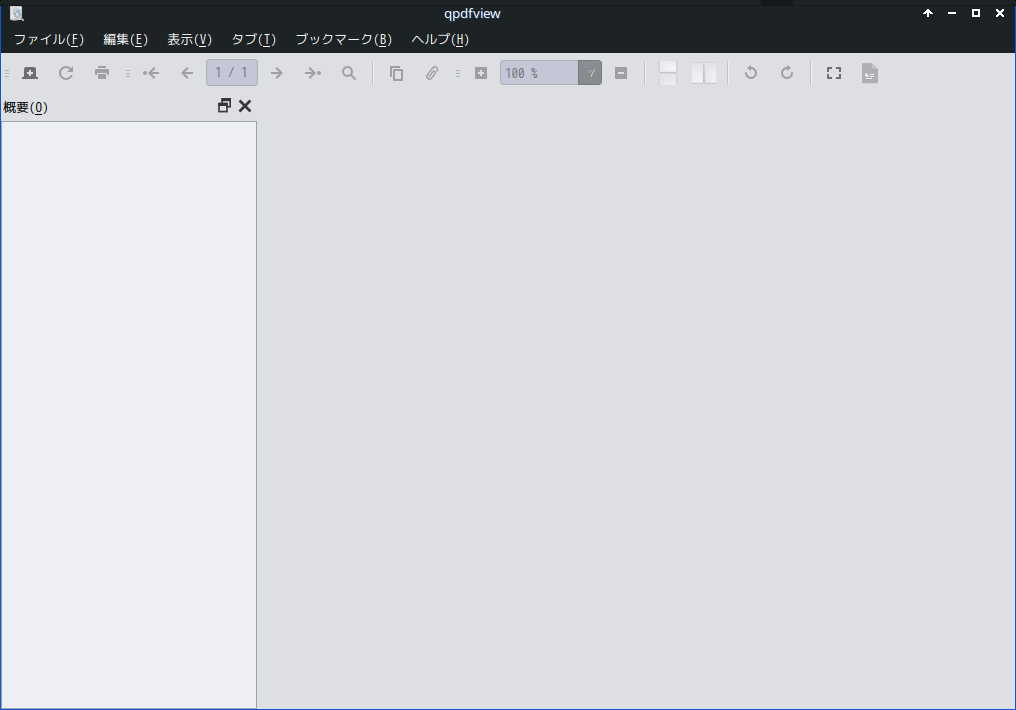
Task: Open the ブックマーク(B) menu
Action: [343, 40]
